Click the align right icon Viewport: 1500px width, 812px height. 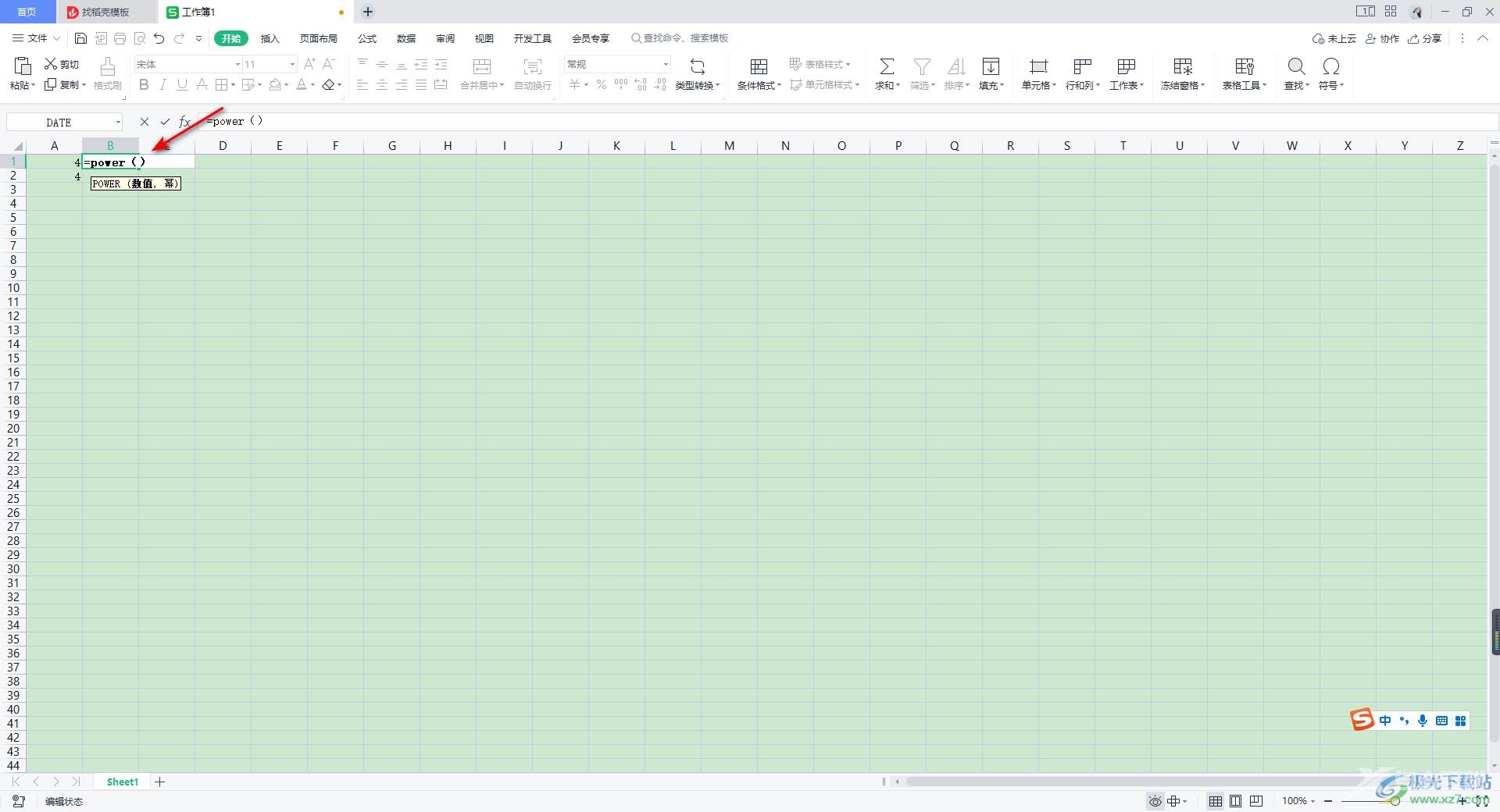pyautogui.click(x=402, y=84)
